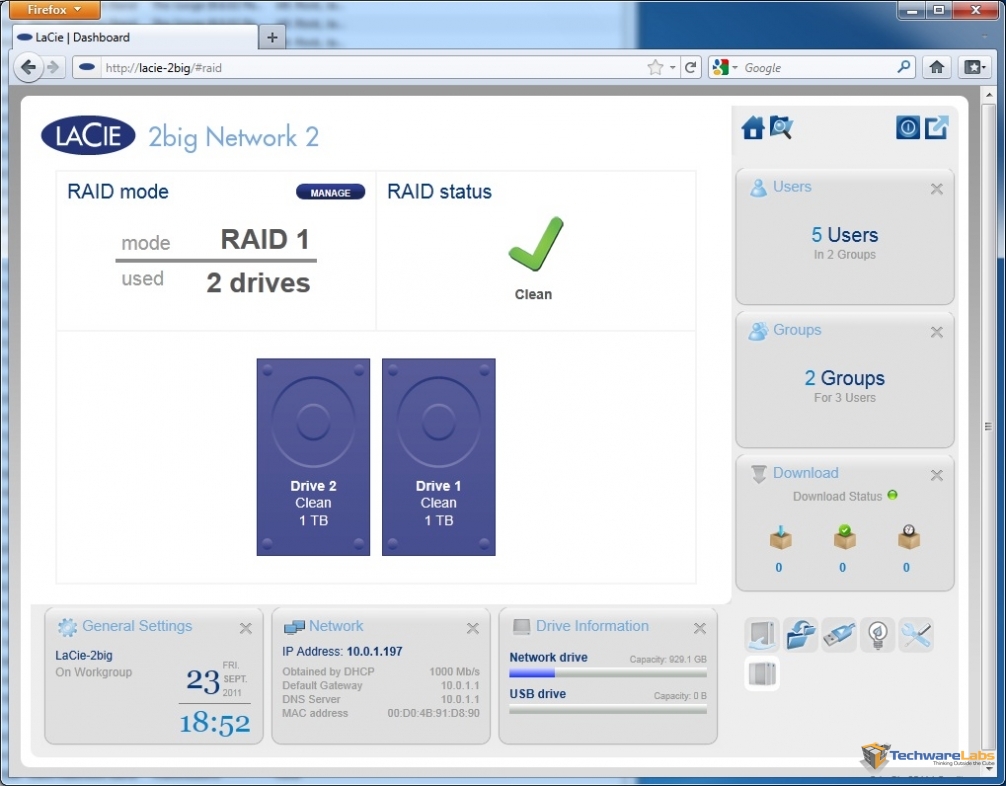Click the browser vertical scrollbar
Viewport: 1006px width, 786px height.
(x=988, y=427)
